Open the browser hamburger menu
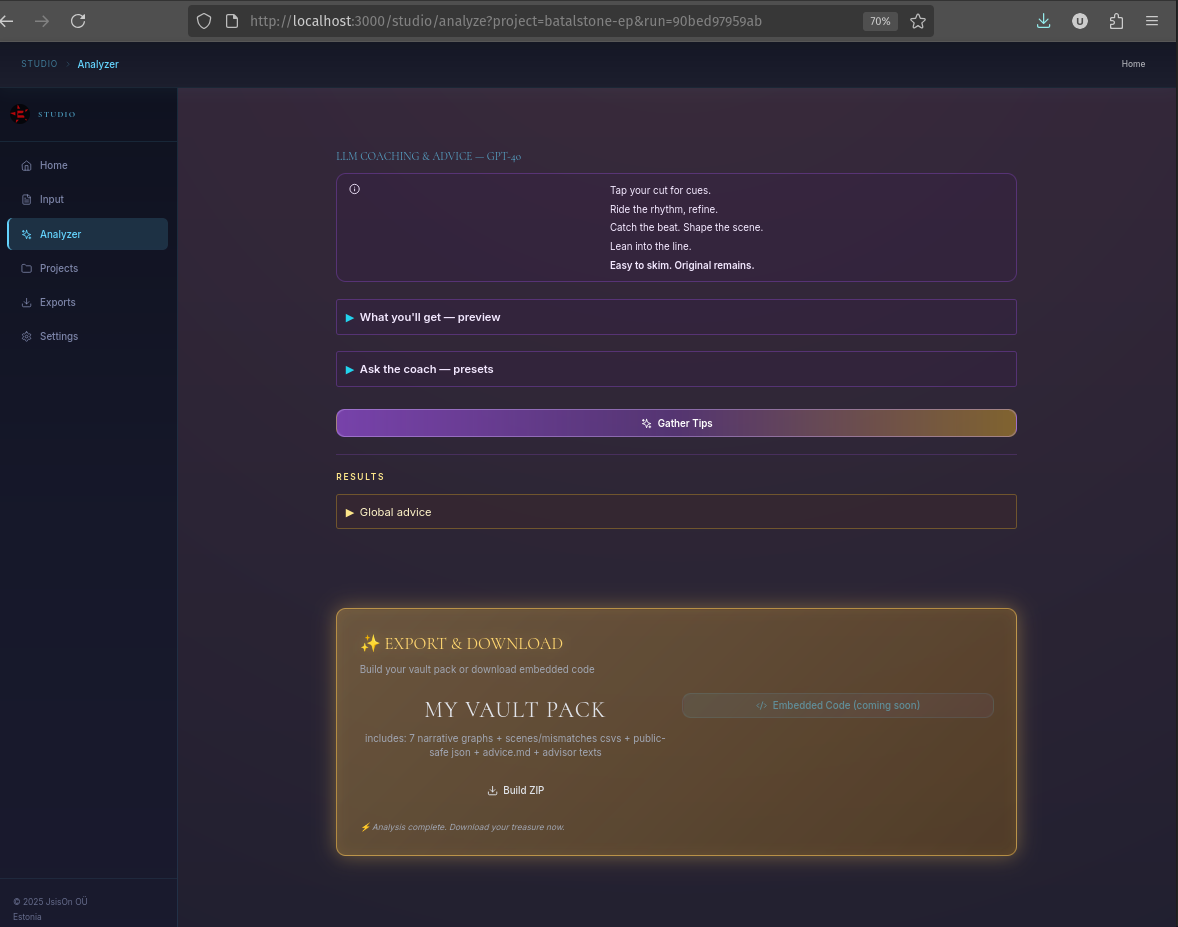Image resolution: width=1178 pixels, height=927 pixels. point(1152,20)
